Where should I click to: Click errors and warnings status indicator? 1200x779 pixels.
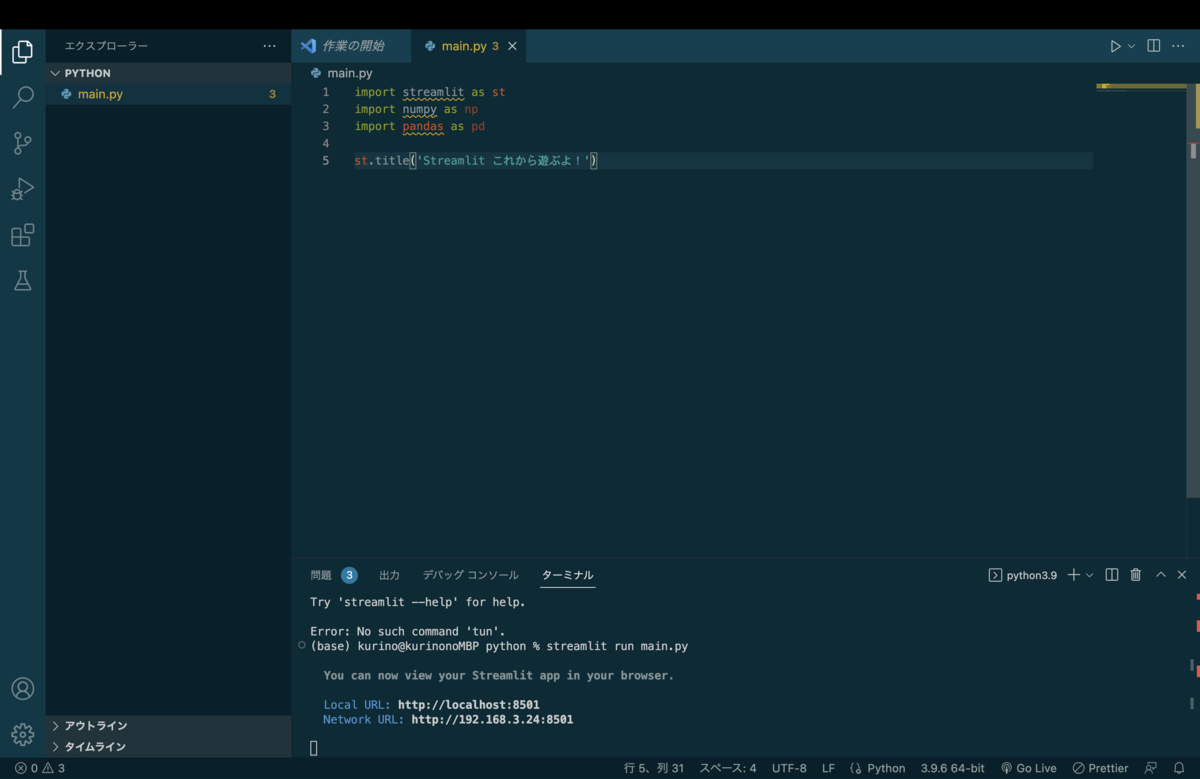40,768
